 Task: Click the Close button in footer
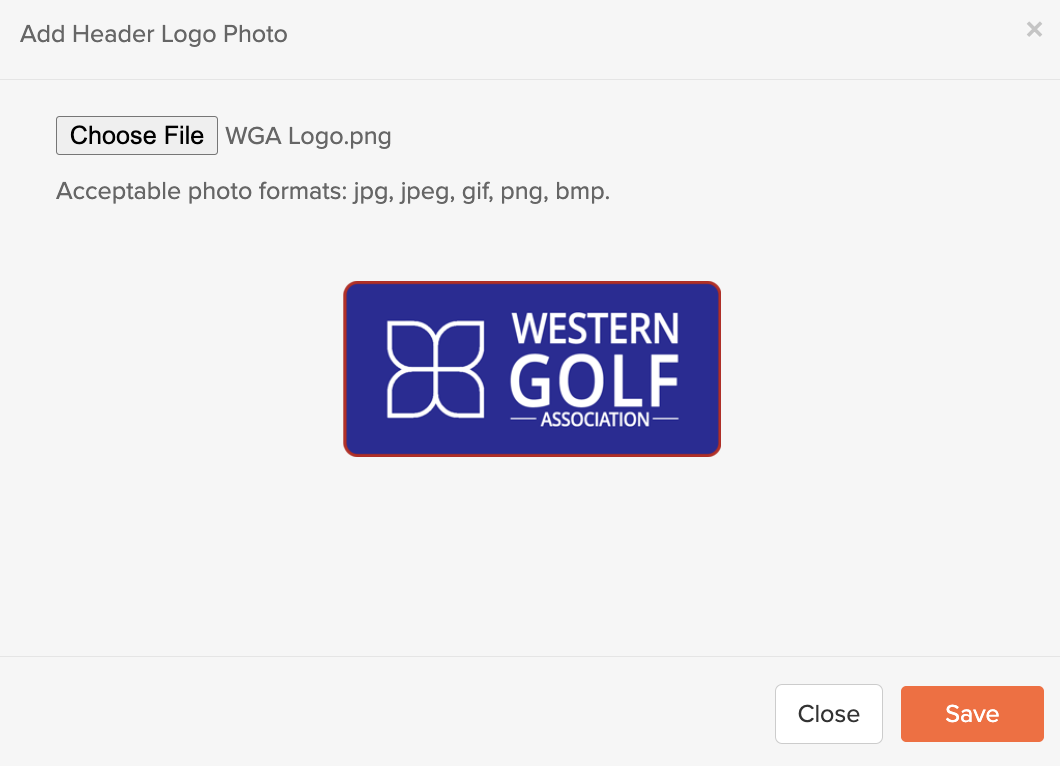pos(828,714)
